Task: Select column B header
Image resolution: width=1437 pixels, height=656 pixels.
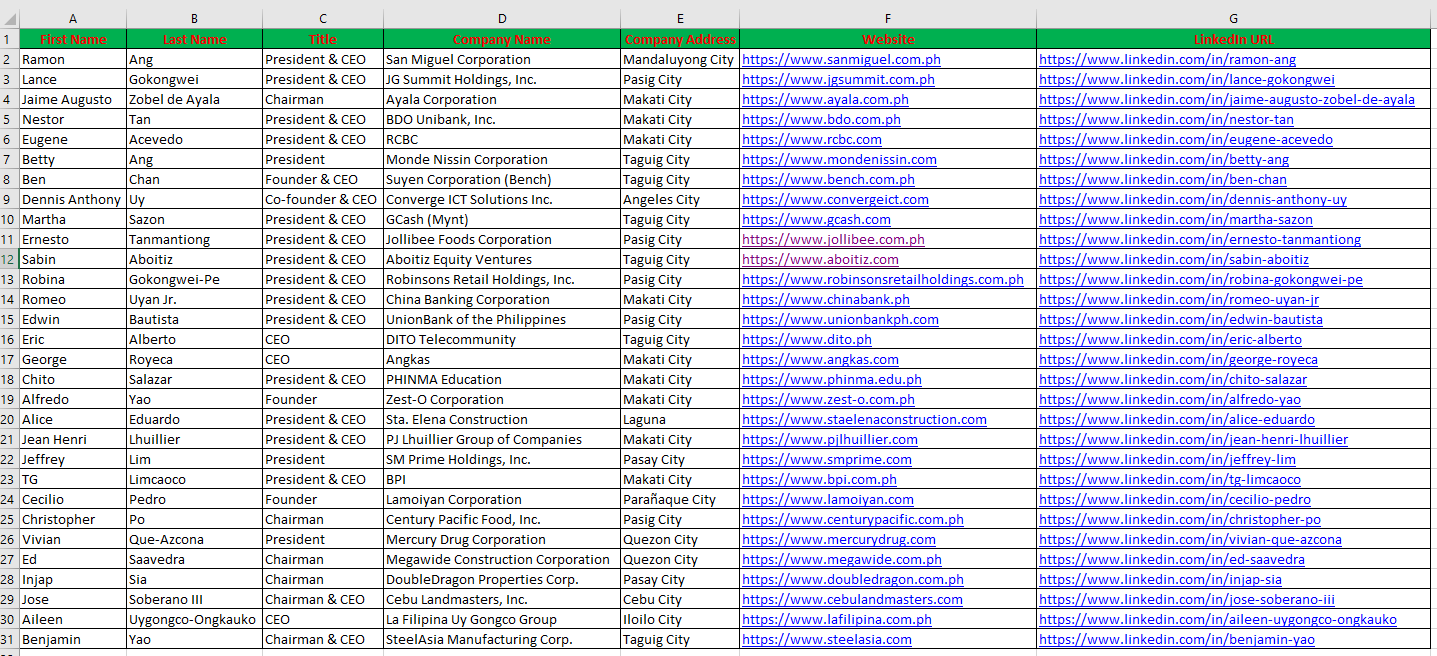Action: coord(195,18)
